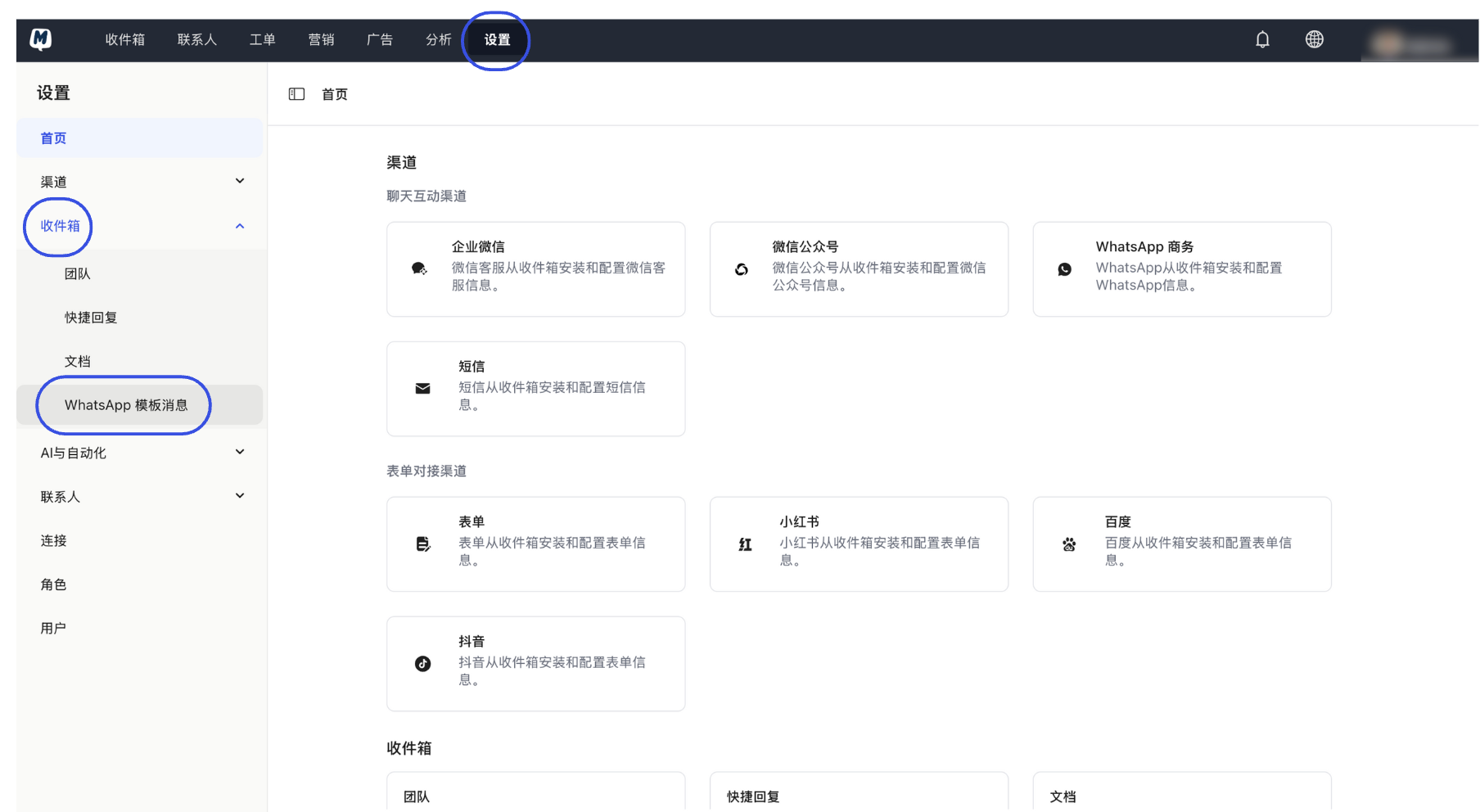Select the 抖音 channel icon

click(422, 664)
